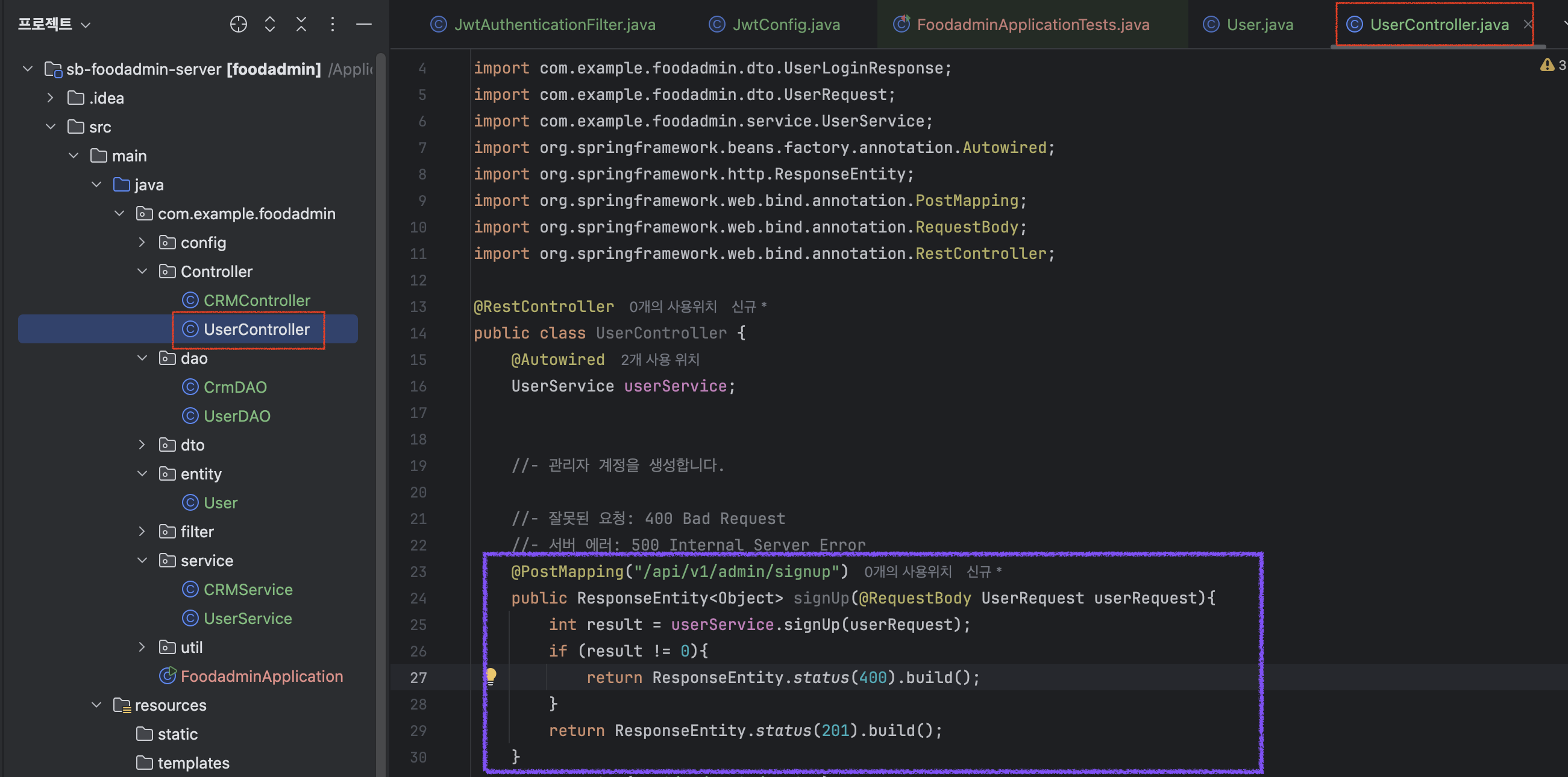The width and height of the screenshot is (1568, 777).
Task: Click the config package folder icon
Action: click(x=168, y=242)
